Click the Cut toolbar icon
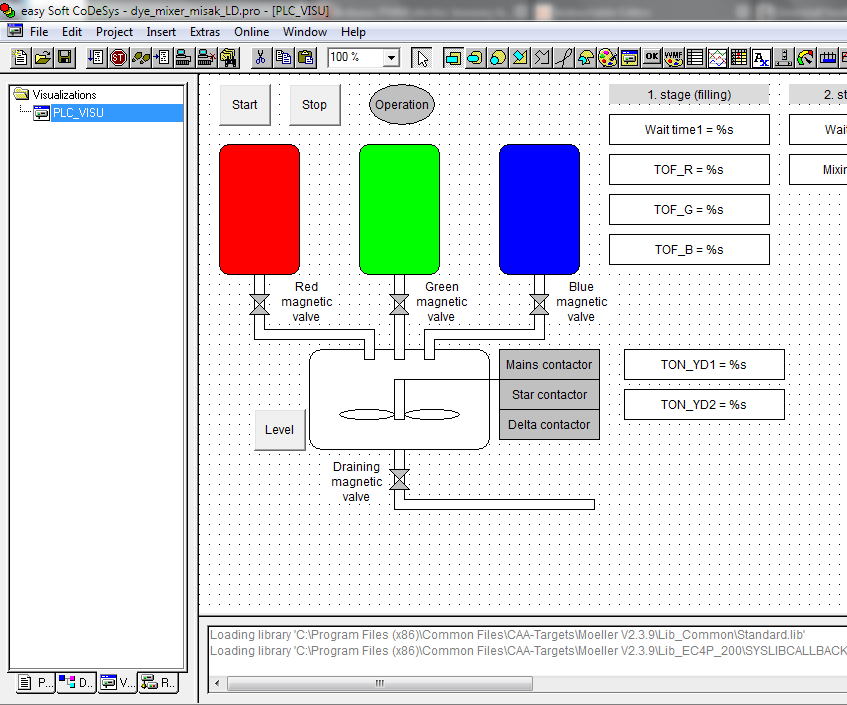The image size is (847, 705). [261, 57]
